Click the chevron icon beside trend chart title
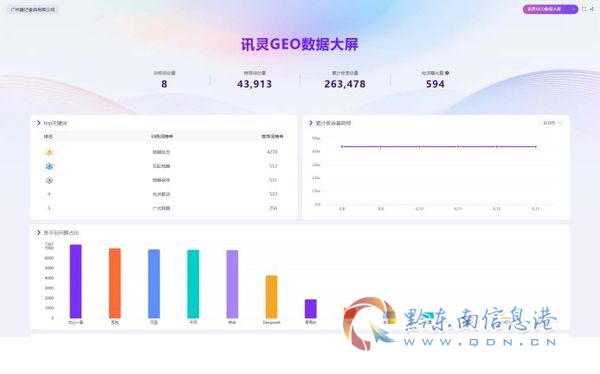The image size is (600, 374). coord(311,123)
